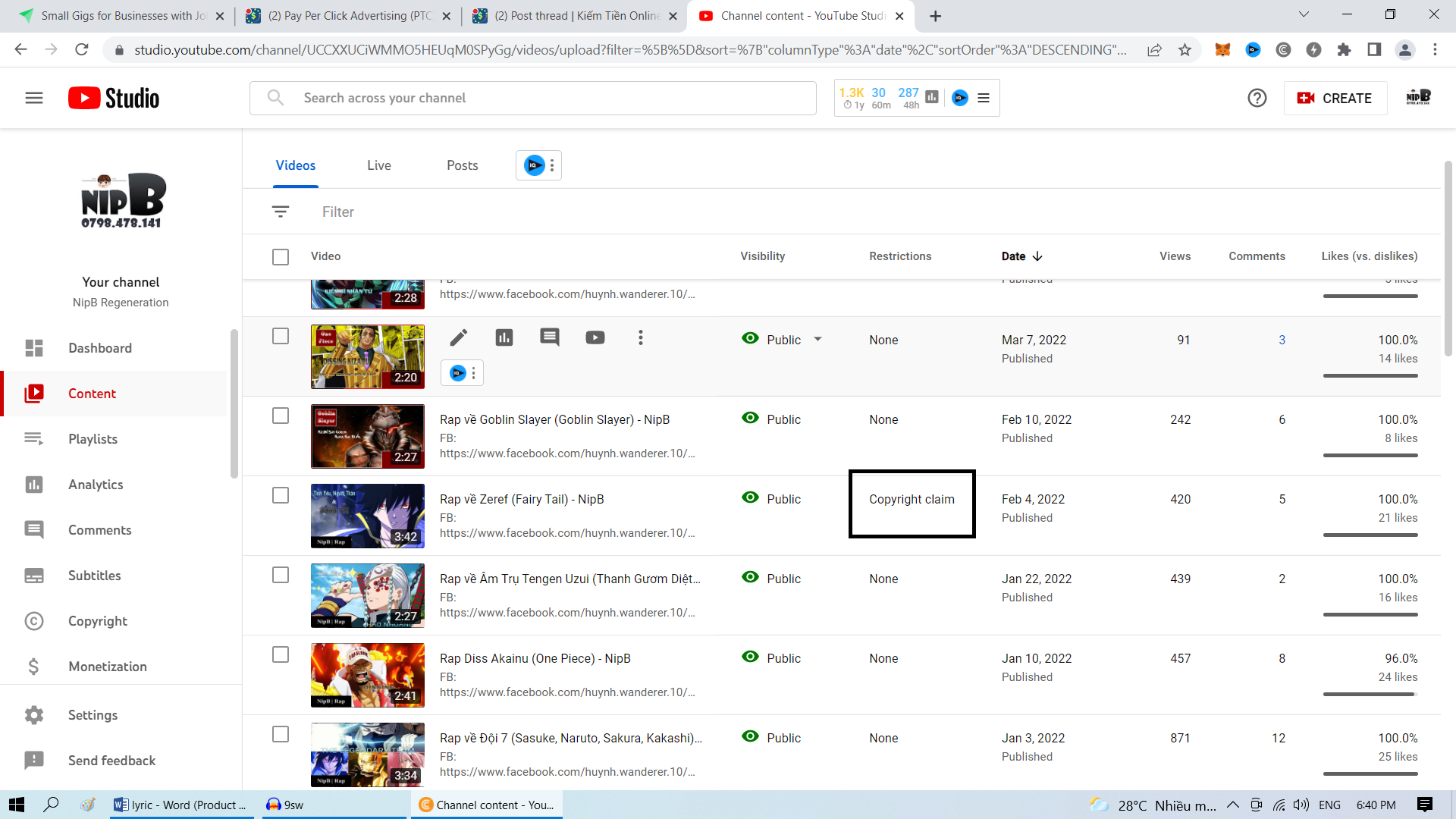Screen dimensions: 1456x819
Task: Open the tab search chevron in Chrome
Action: pyautogui.click(x=1304, y=14)
